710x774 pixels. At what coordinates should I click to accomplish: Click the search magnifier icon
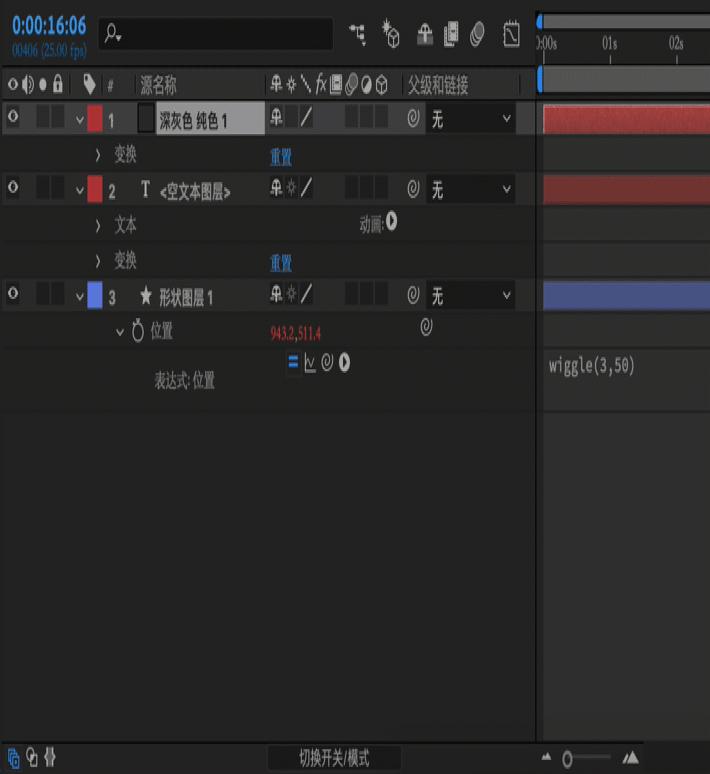[113, 34]
